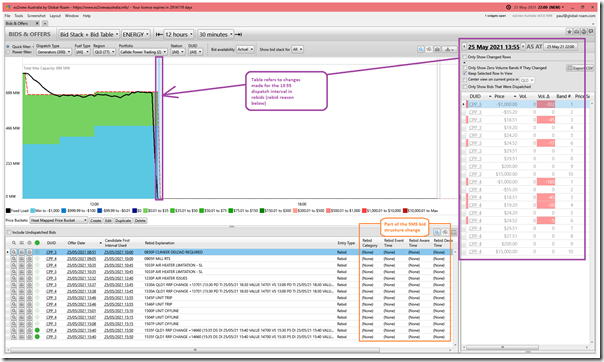Step to next interval after 25 May 2021 13:55

tap(523, 47)
